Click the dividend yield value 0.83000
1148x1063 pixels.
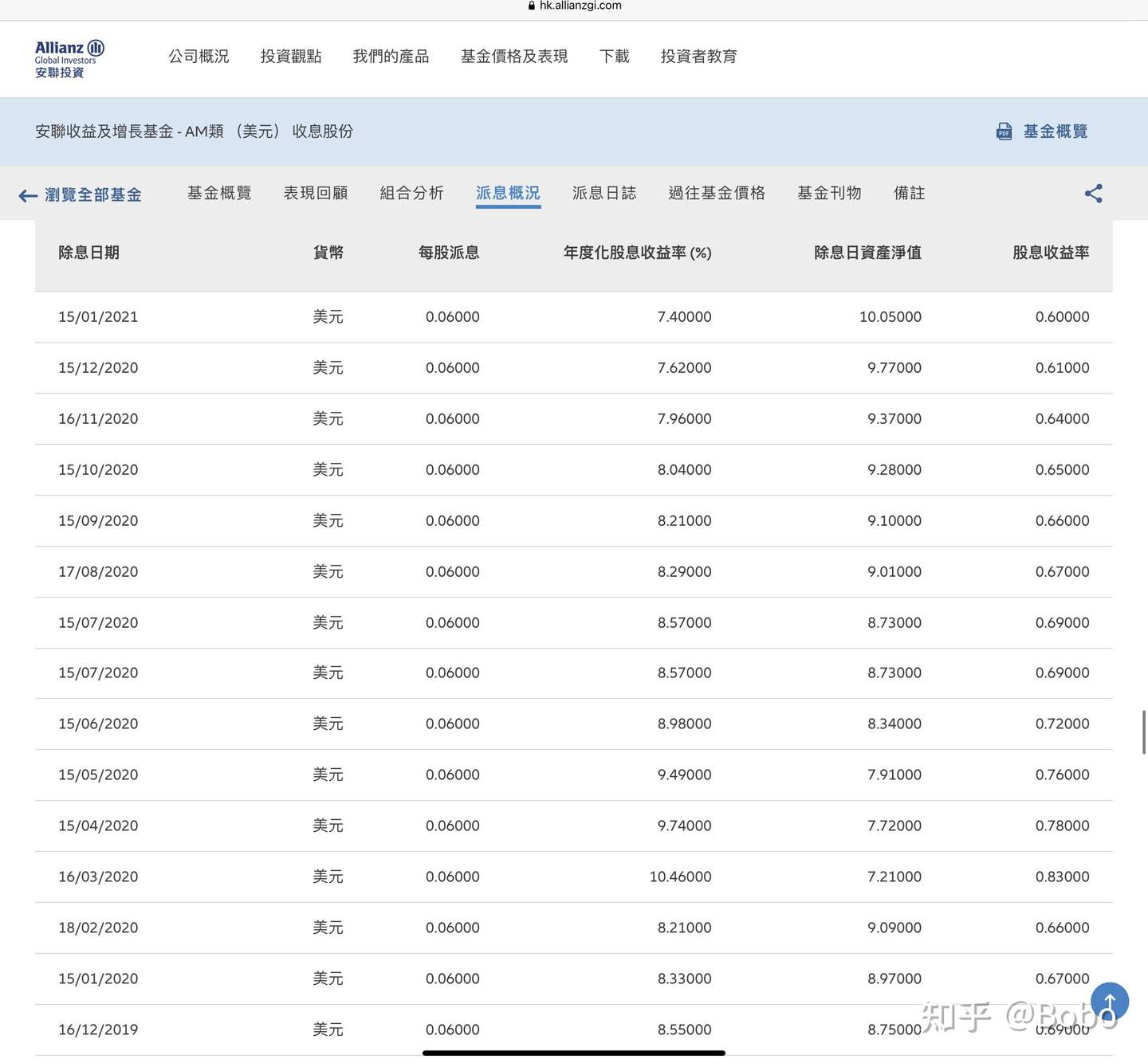(x=1063, y=877)
